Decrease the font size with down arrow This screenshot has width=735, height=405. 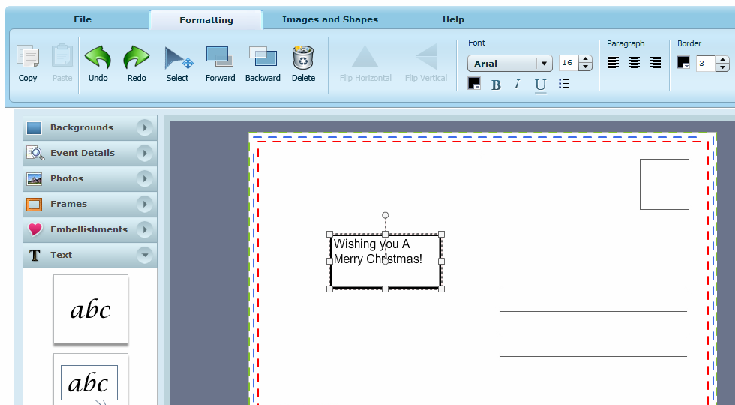[x=585, y=67]
